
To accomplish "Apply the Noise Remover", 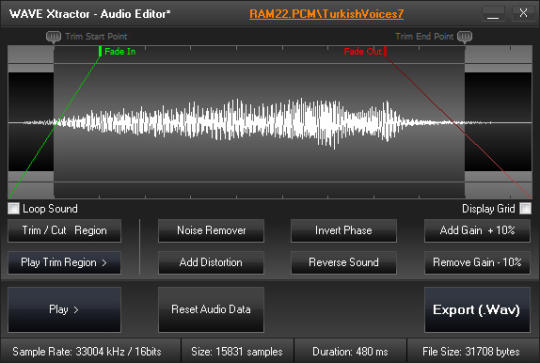I will [211, 230].
